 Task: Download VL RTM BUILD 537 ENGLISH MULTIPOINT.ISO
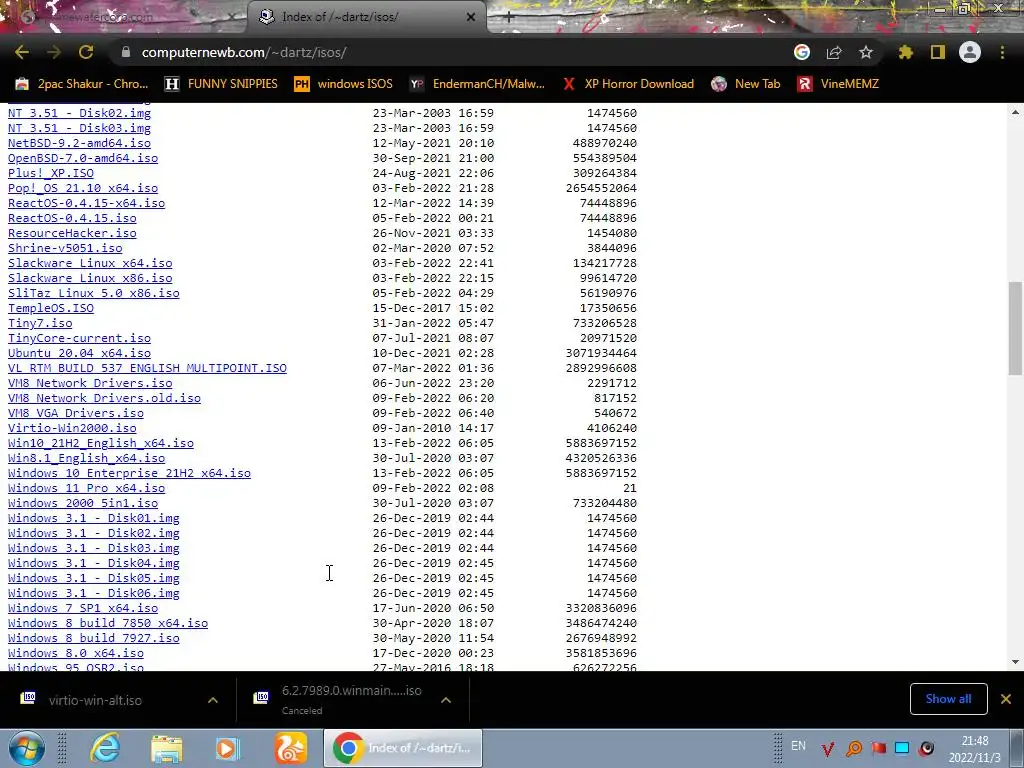tap(147, 368)
